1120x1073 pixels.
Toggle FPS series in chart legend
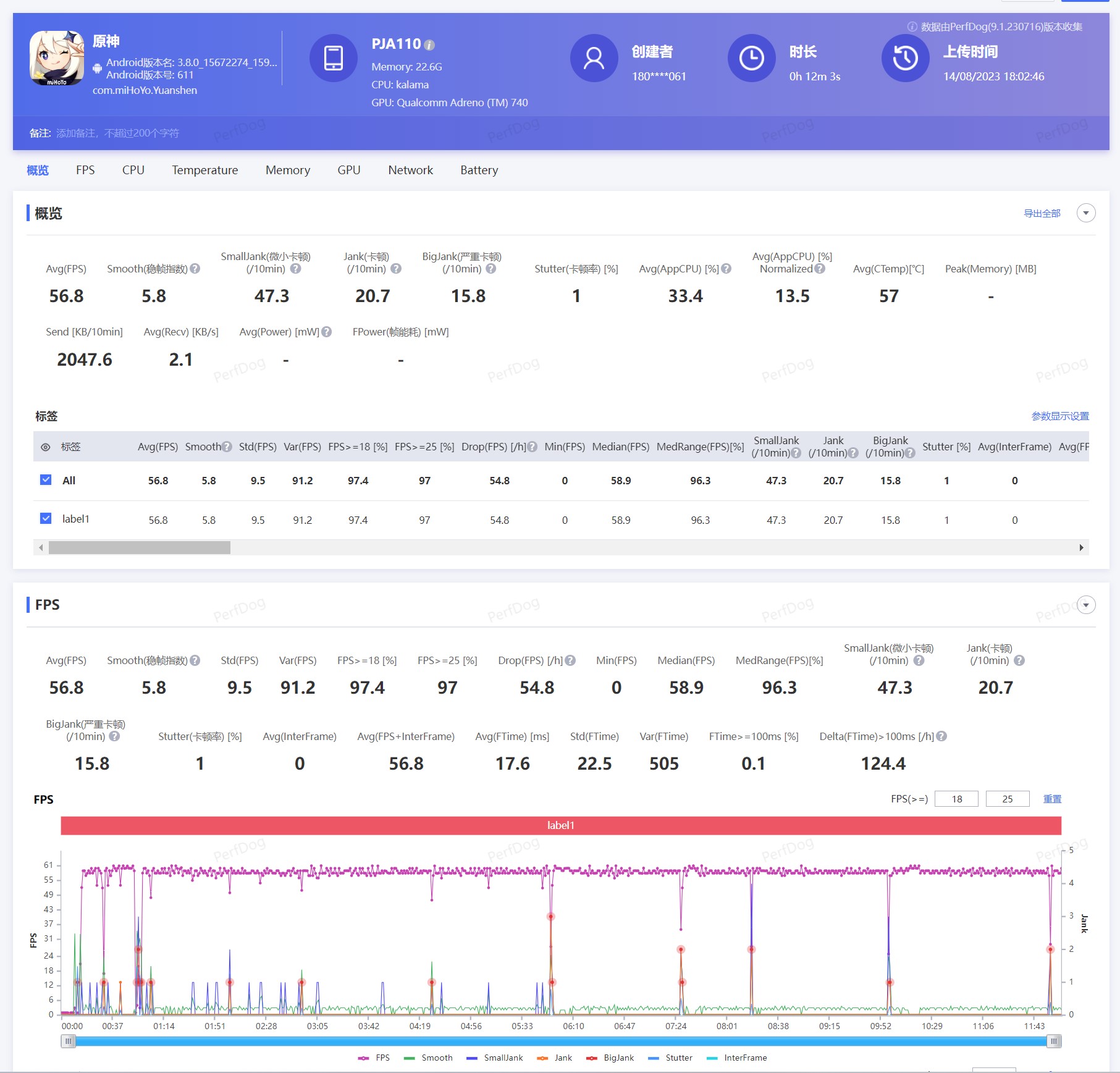pos(374,1058)
